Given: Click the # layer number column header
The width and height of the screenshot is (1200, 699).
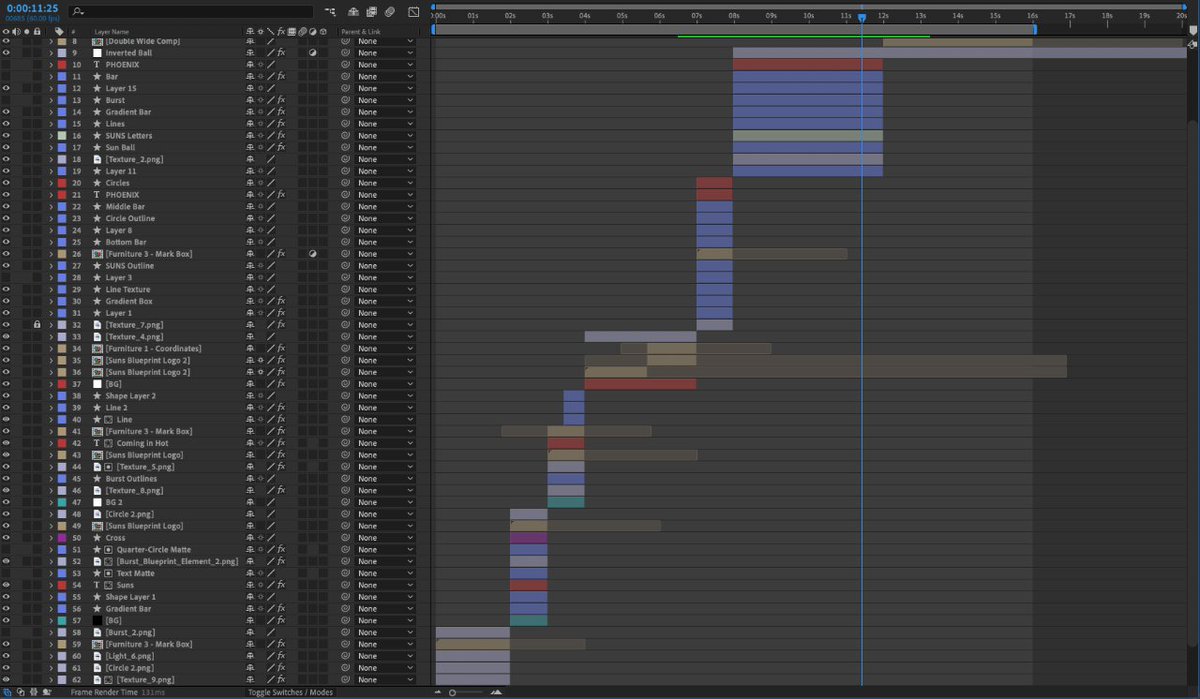Looking at the screenshot, I should [73, 31].
